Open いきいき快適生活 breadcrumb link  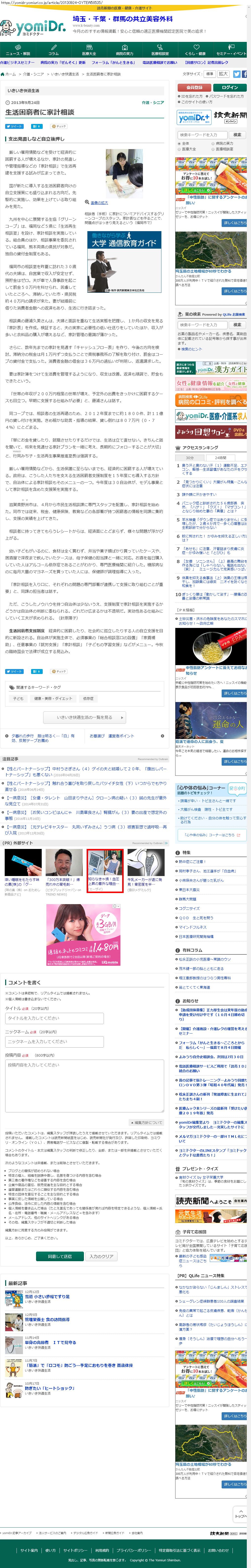[65, 74]
